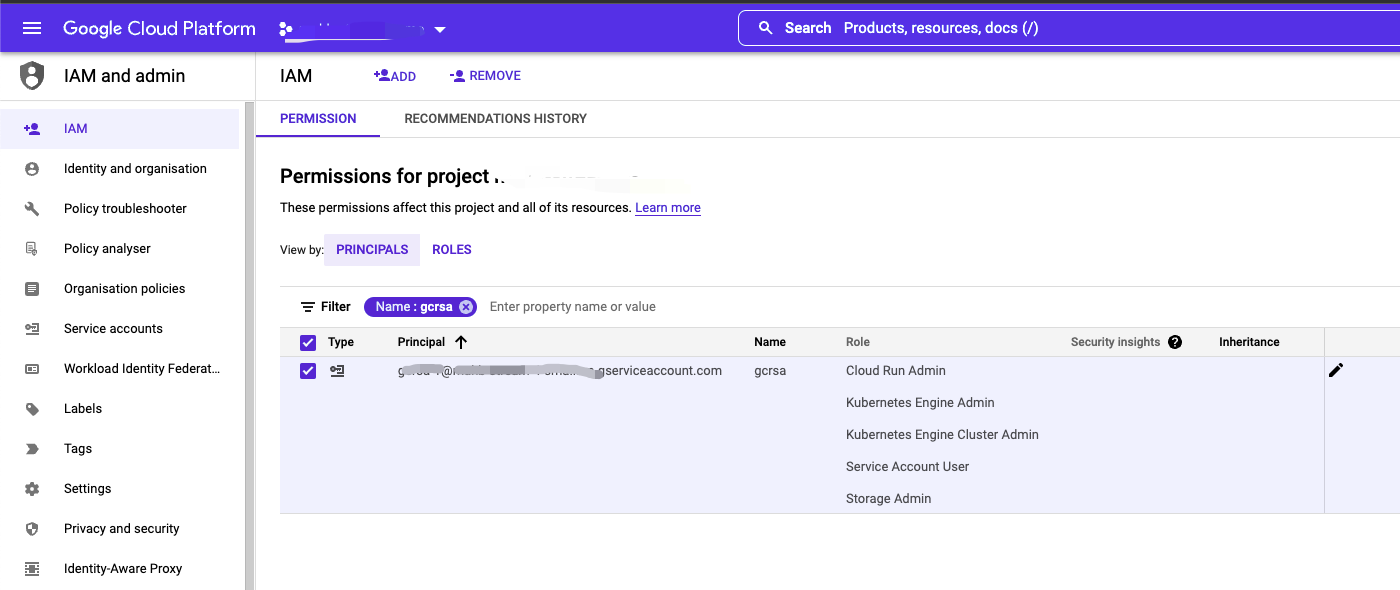Untick the select-all checkbox in table header
The image size is (1400, 590).
pos(308,341)
